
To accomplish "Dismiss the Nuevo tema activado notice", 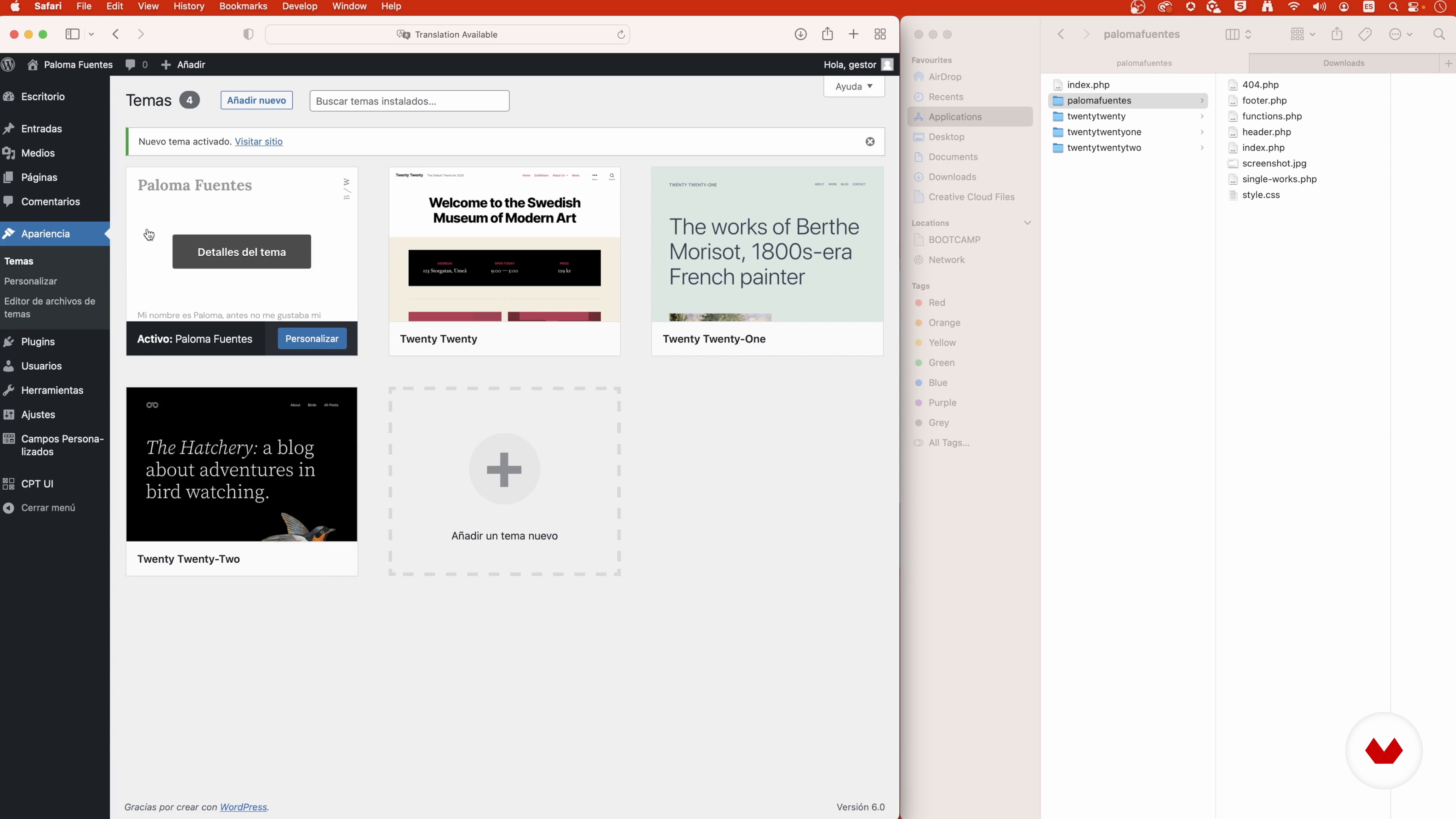I will click(871, 142).
